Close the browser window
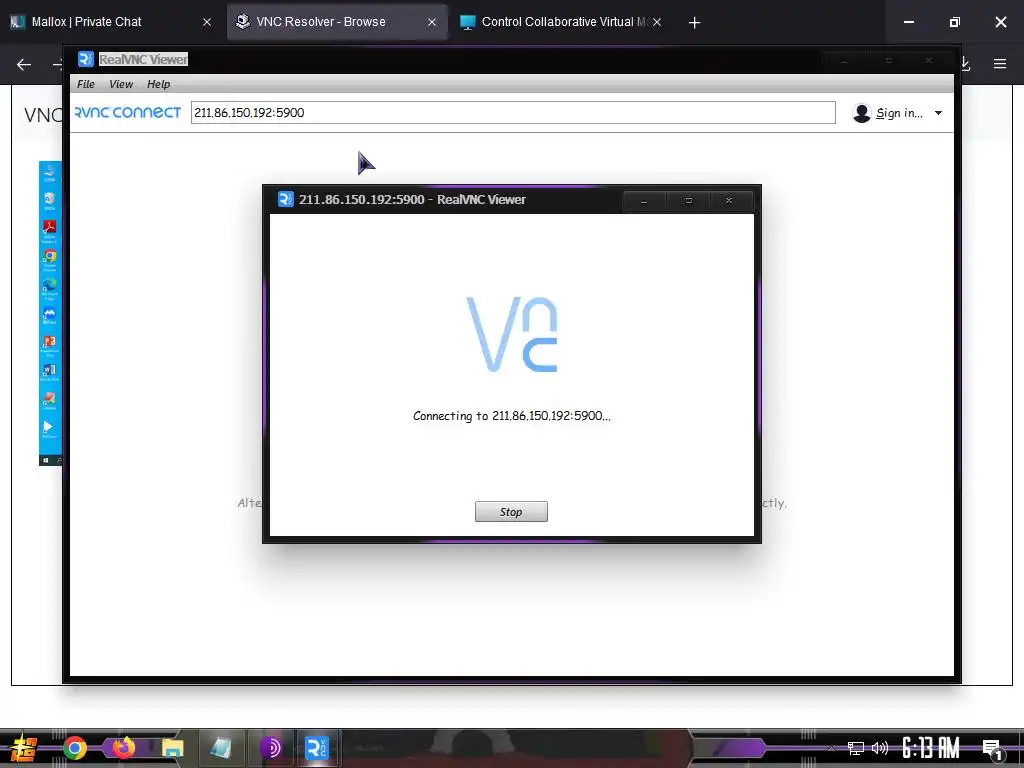Viewport: 1024px width, 768px height. 1000,22
